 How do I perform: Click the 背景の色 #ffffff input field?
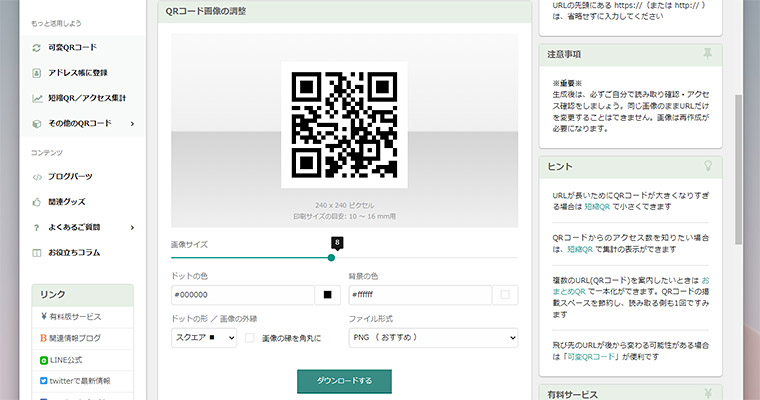coord(420,295)
